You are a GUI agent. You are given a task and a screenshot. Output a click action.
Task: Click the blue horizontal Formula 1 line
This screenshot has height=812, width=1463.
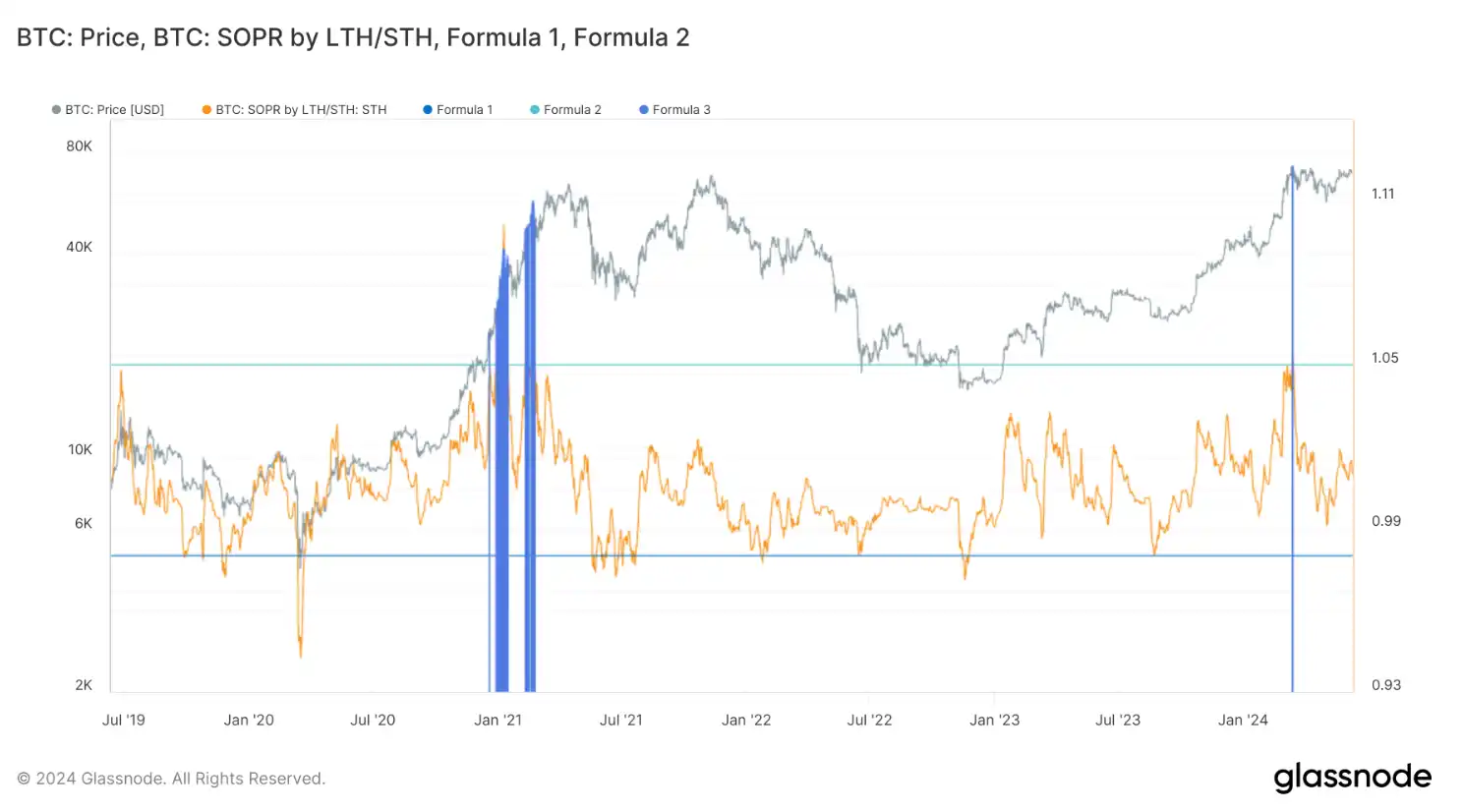[x=731, y=555]
